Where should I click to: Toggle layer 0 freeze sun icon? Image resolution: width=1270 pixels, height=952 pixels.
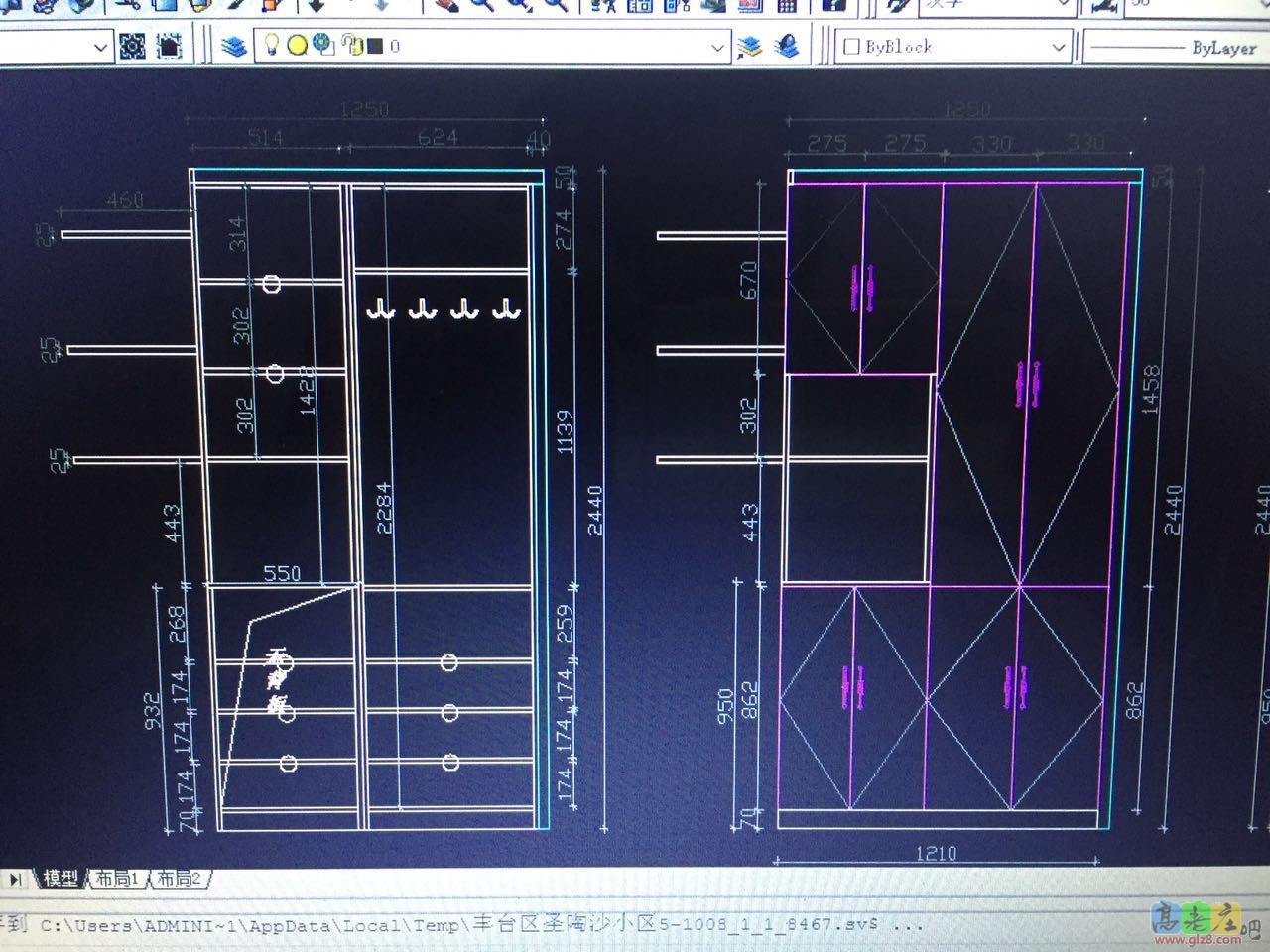point(297,45)
